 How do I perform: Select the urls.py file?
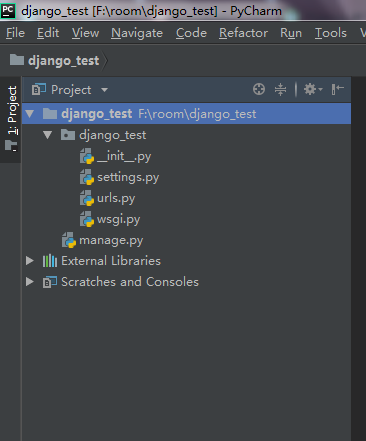click(x=107, y=198)
